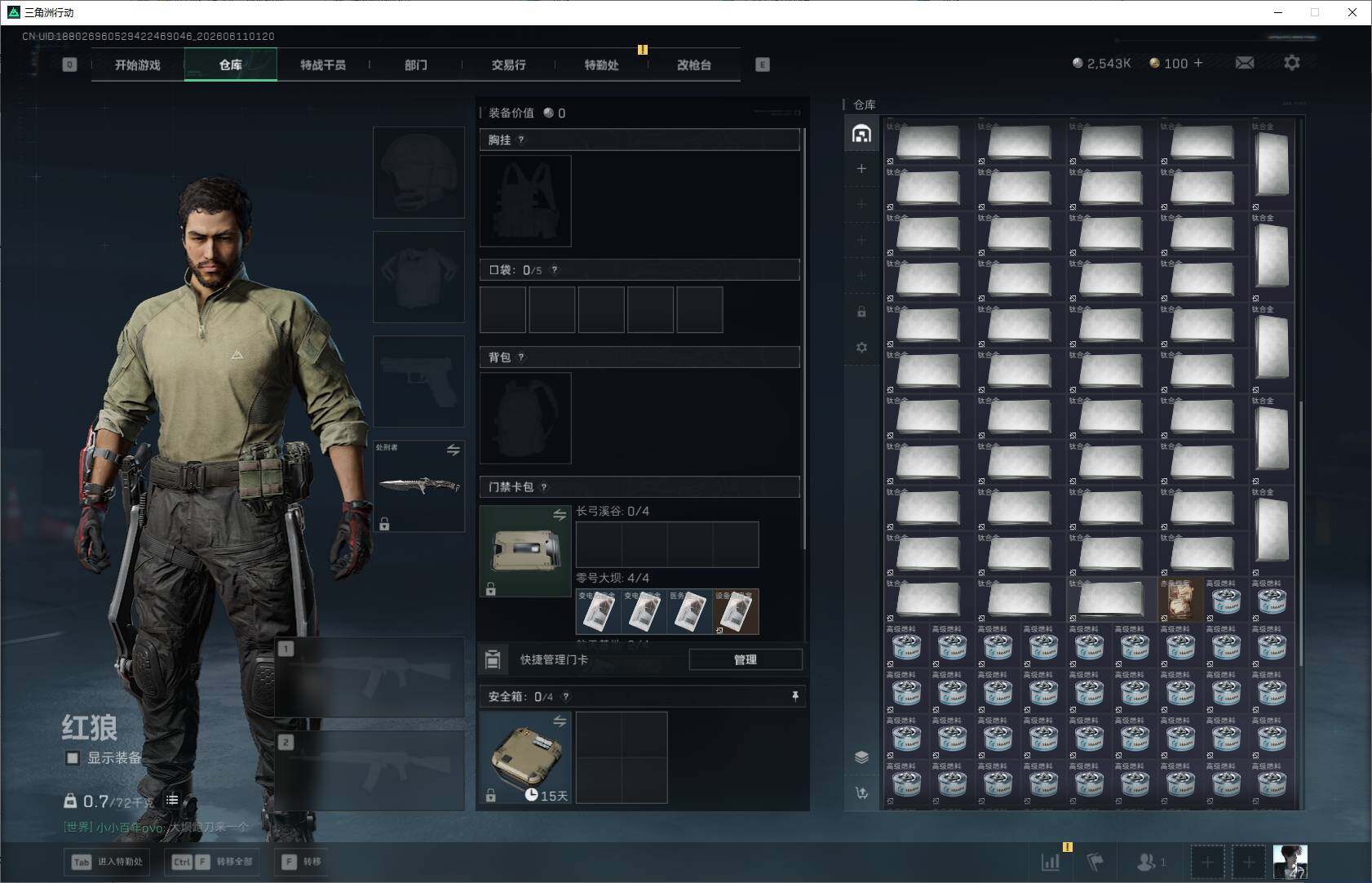Viewport: 1372px width, 883px height.
Task: Select the key card pack item
Action: [x=525, y=551]
